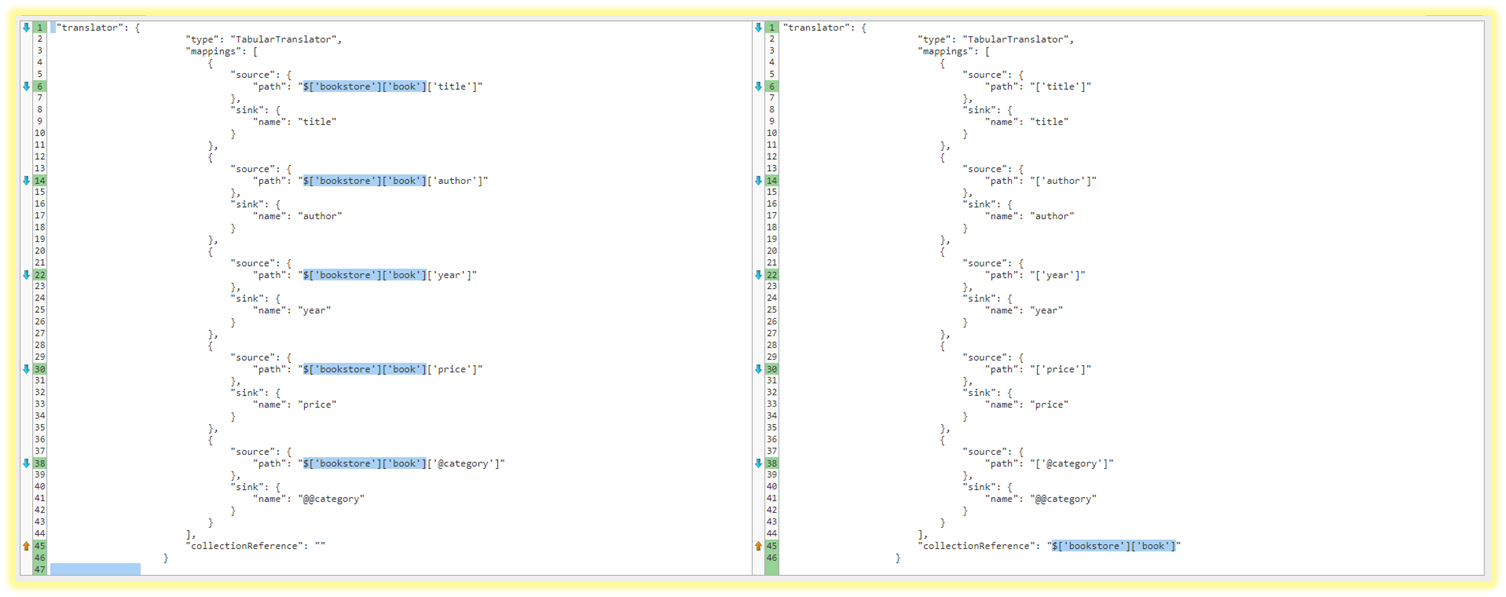Viewport: 1506px width, 597px height.
Task: Click the blue down arrow beside line 1 in the left gutter
Action: click(26, 27)
